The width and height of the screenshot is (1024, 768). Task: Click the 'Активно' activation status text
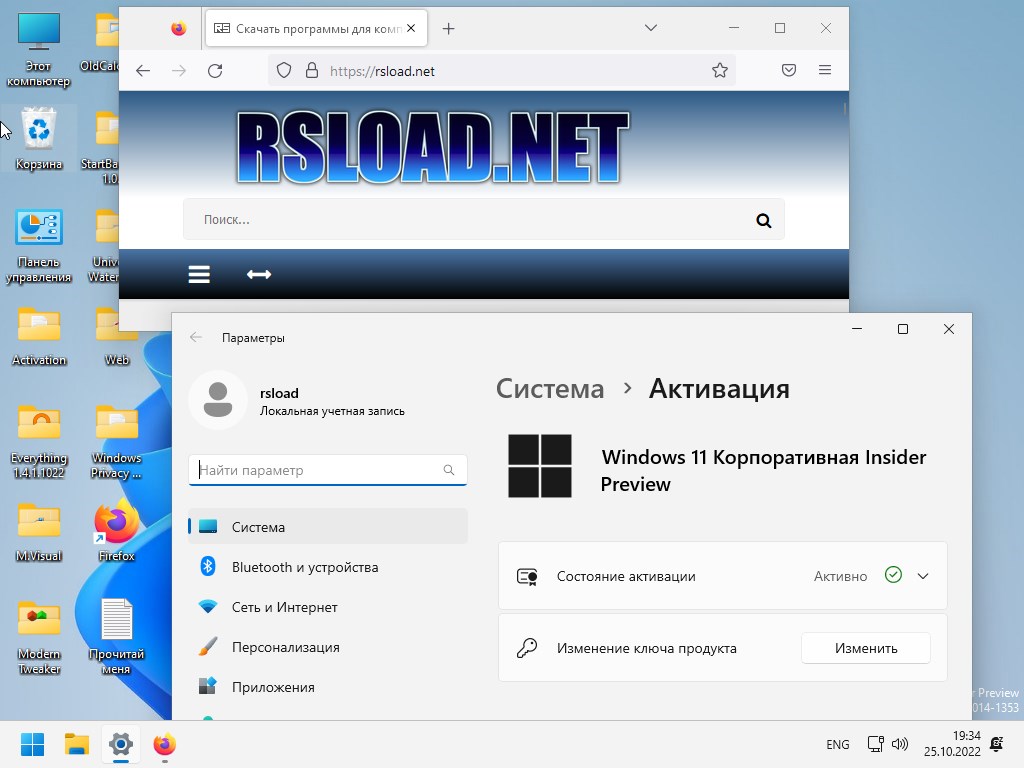pos(840,576)
